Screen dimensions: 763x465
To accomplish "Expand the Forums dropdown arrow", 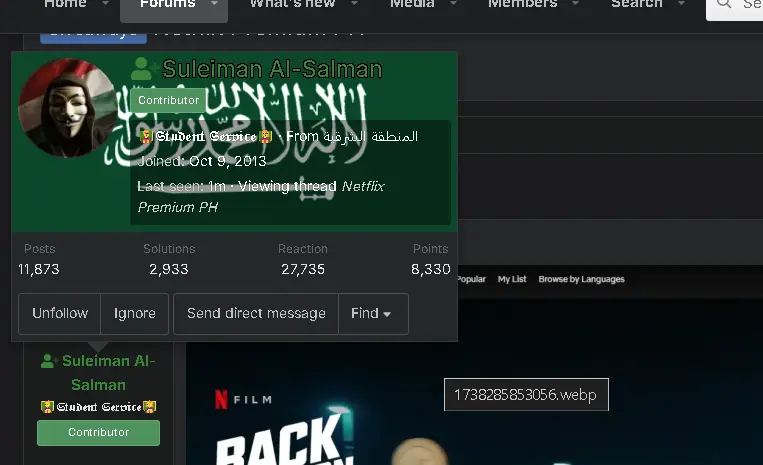I will point(214,4).
